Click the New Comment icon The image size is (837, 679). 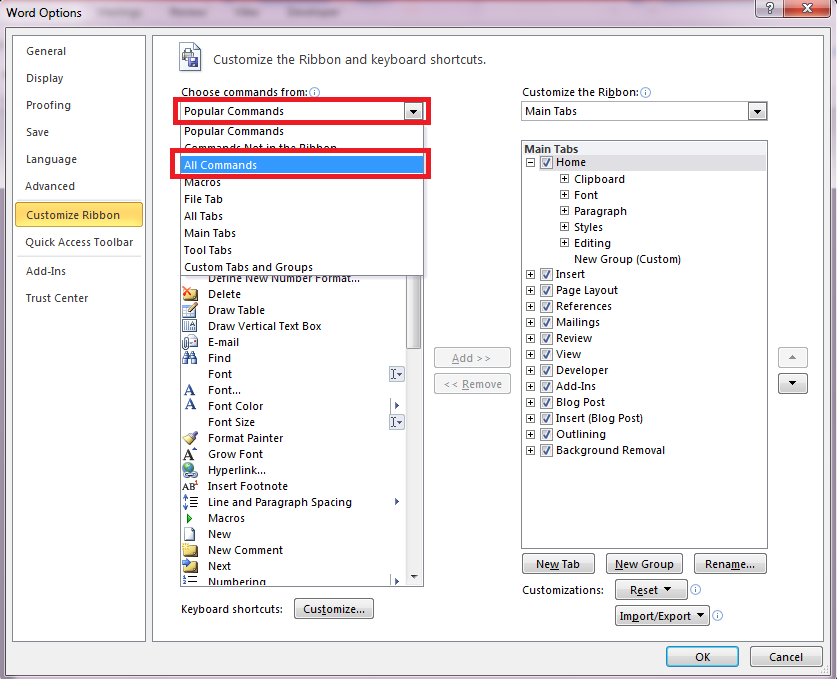click(x=189, y=550)
